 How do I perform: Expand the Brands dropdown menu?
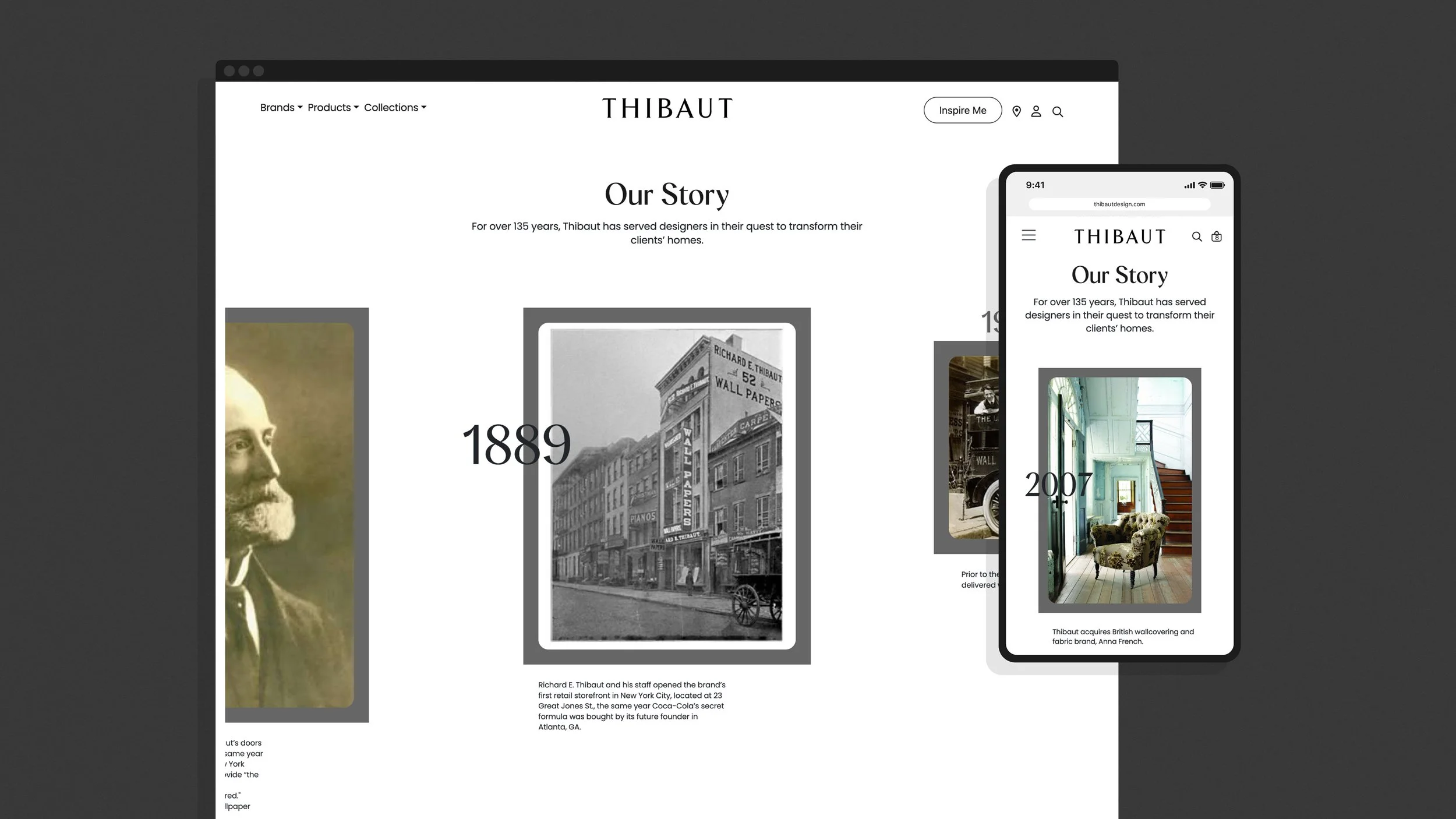click(x=281, y=107)
